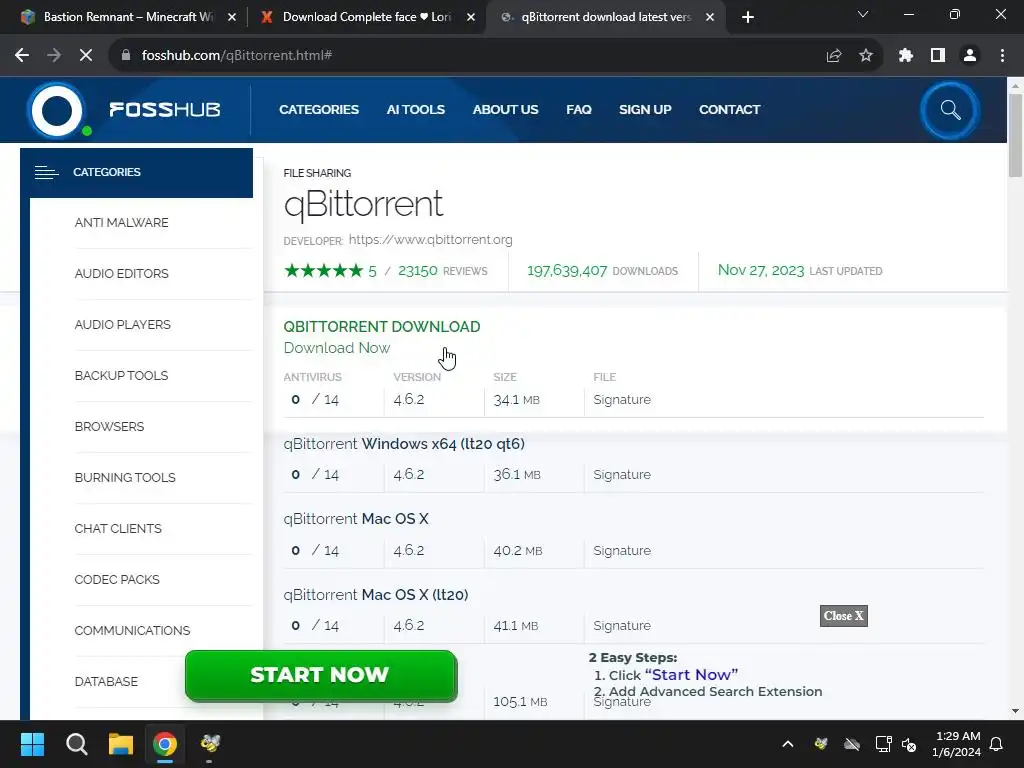1024x768 pixels.
Task: Open the developer qbittorrent.org link
Action: [430, 240]
